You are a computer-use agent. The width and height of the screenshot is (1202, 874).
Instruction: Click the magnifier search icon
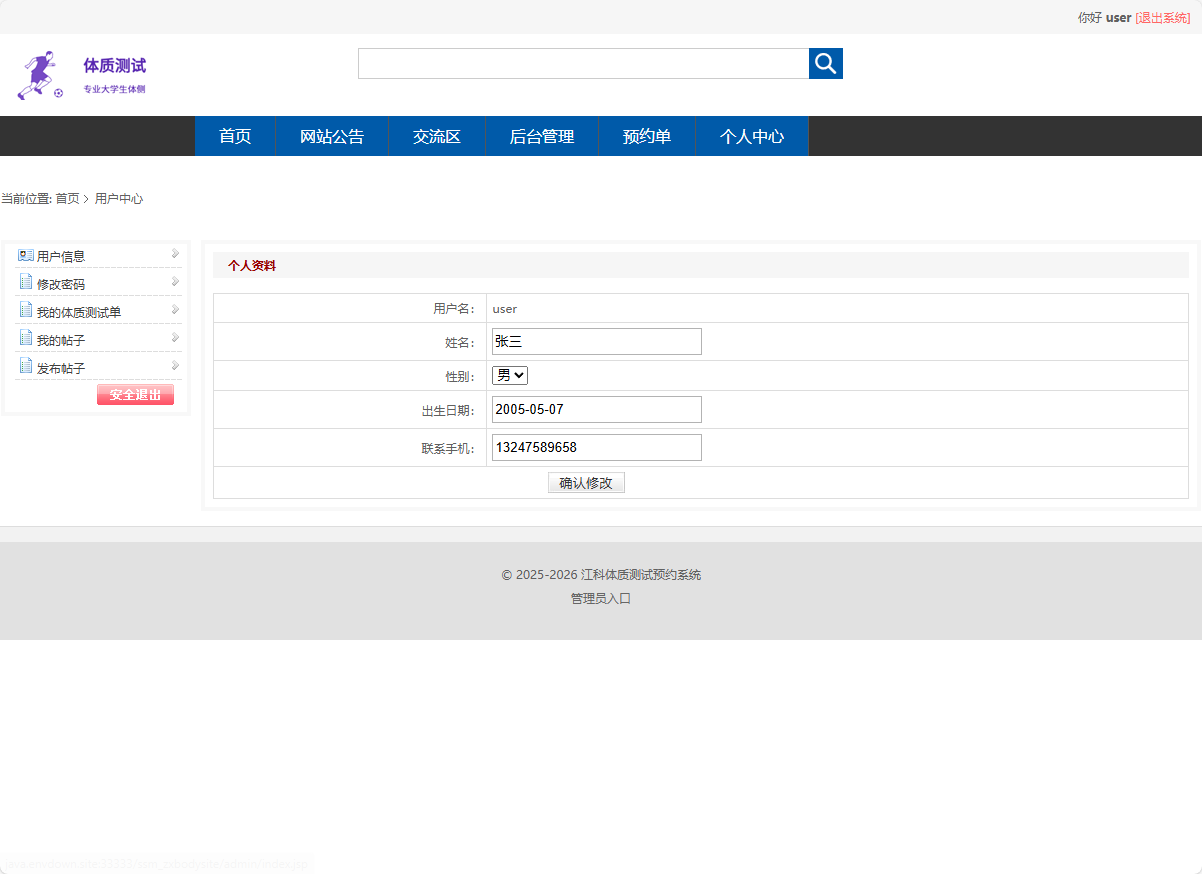pos(825,63)
